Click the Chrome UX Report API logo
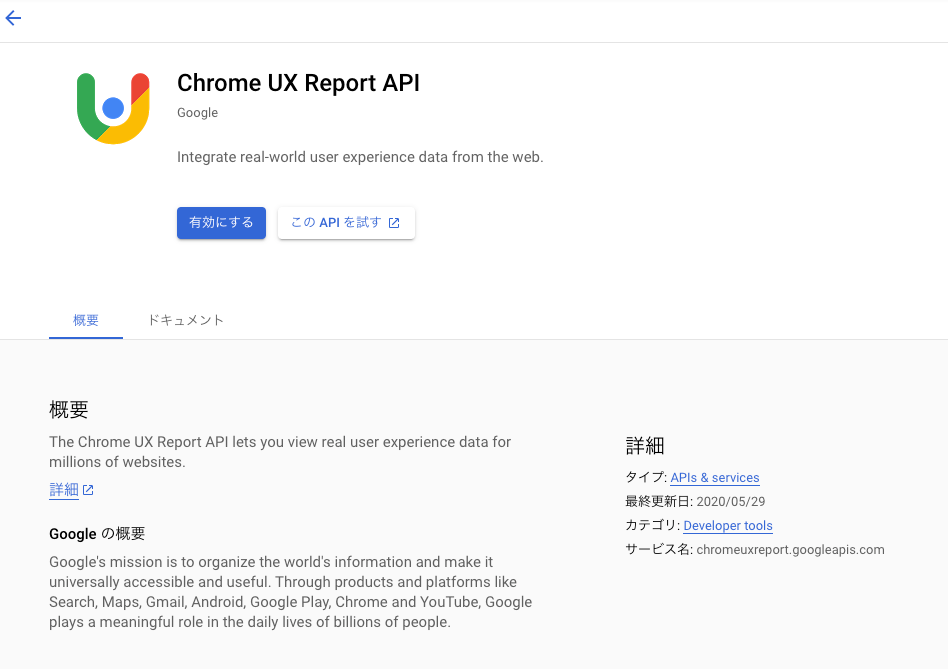This screenshot has height=669, width=948. (113, 109)
